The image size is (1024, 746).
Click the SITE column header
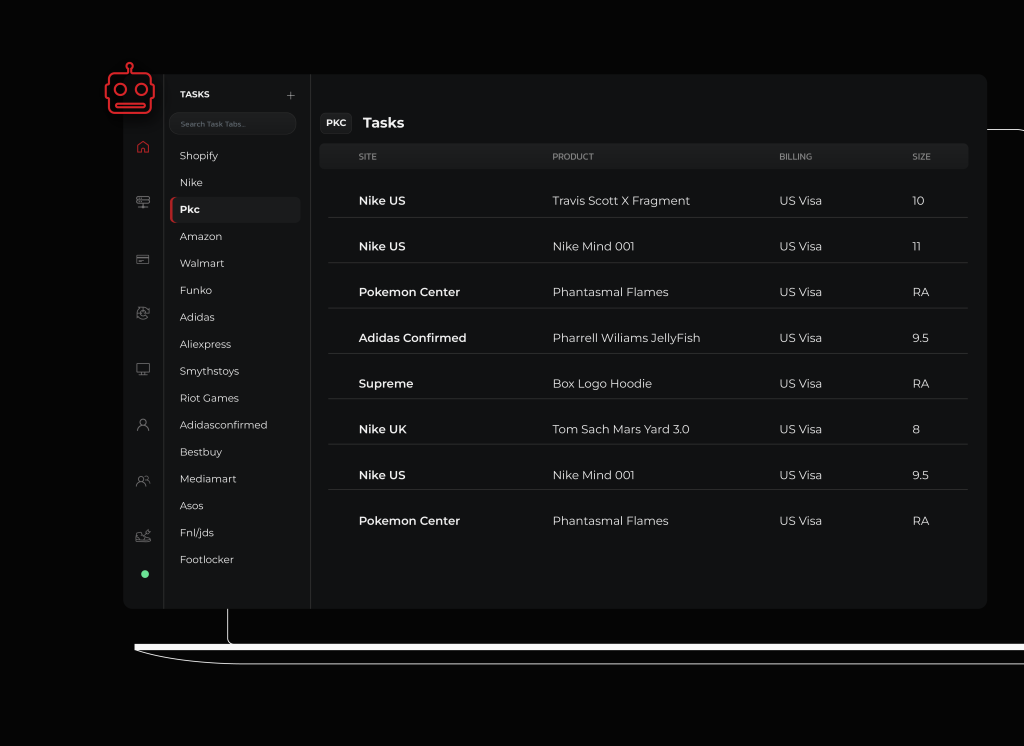click(367, 157)
